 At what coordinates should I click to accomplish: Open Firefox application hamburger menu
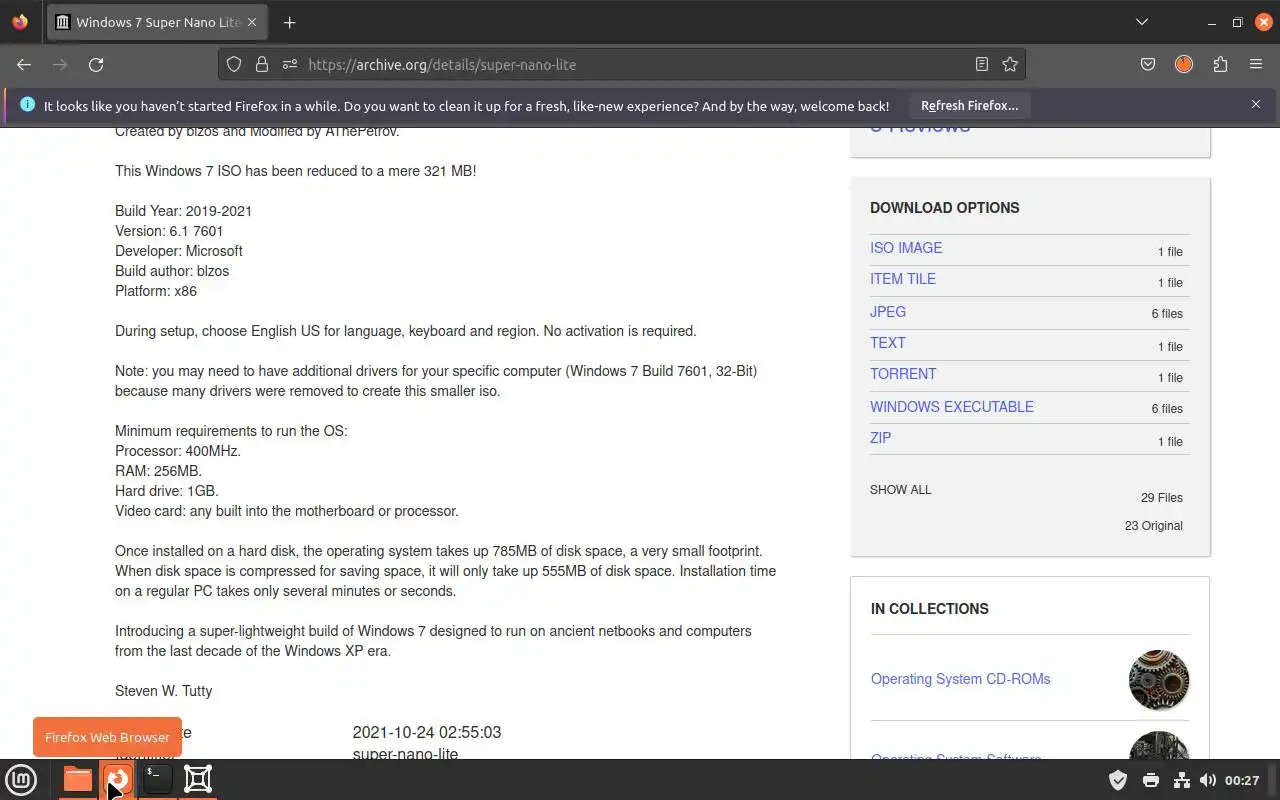point(1256,64)
